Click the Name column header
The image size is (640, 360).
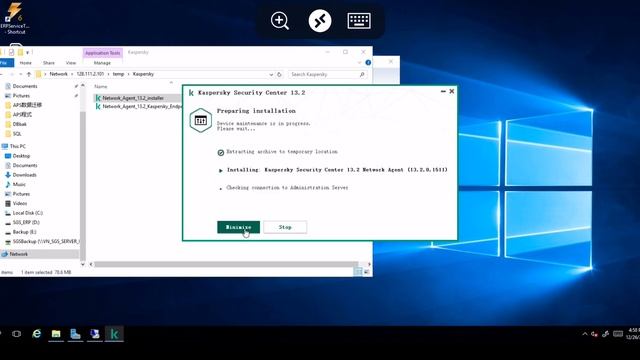coord(101,87)
